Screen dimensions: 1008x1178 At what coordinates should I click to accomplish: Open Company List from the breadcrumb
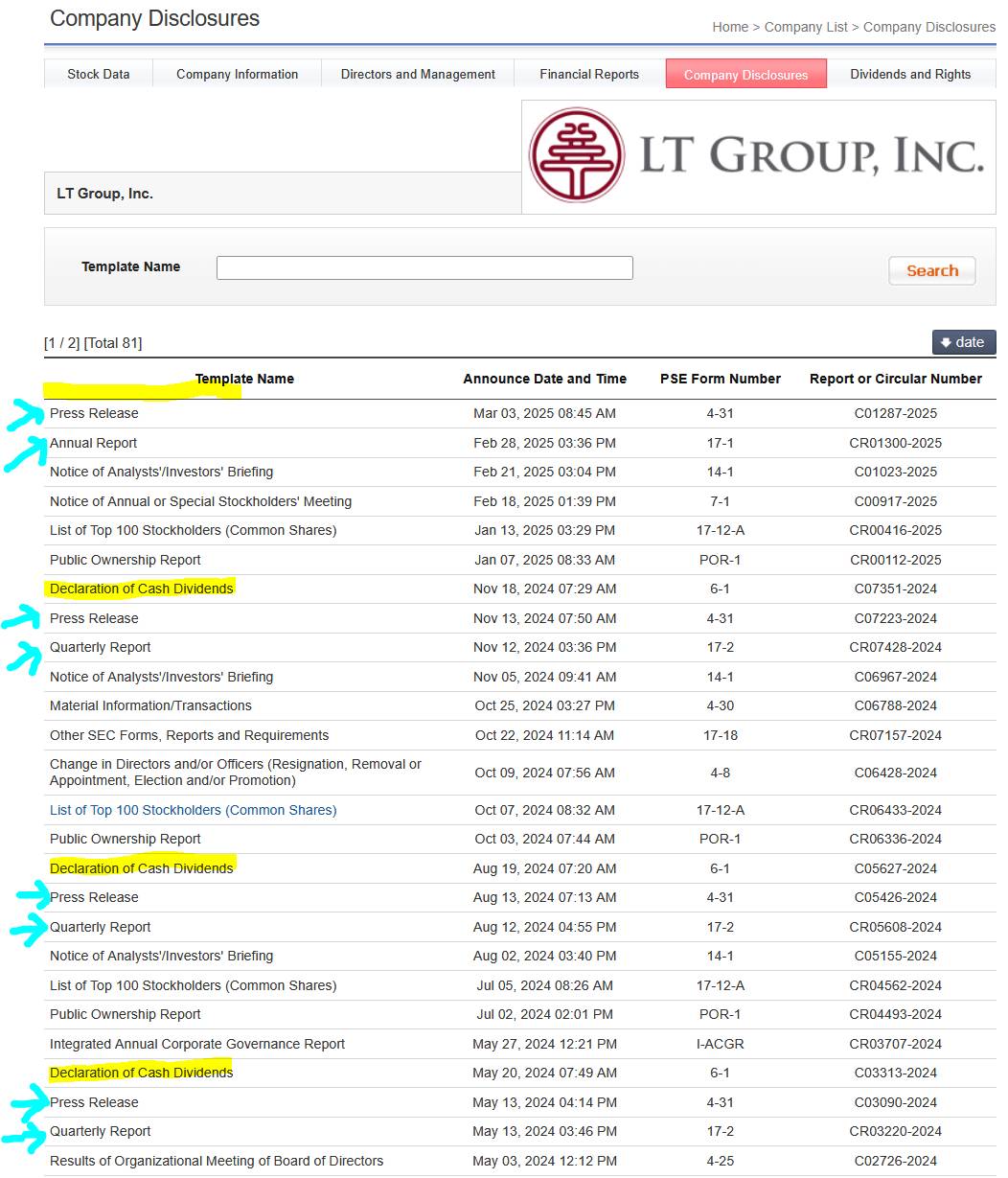coord(804,27)
